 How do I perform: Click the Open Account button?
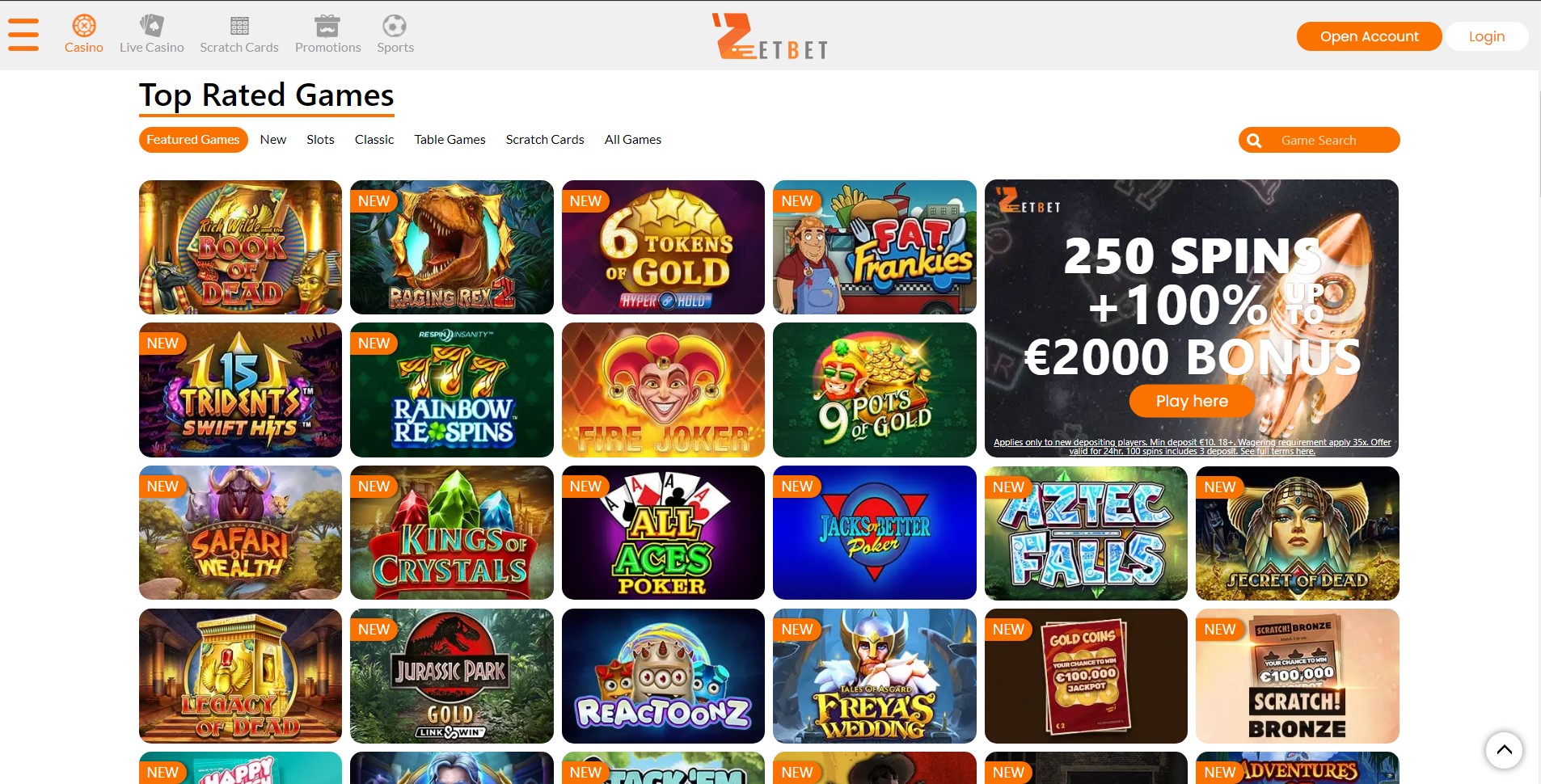pyautogui.click(x=1369, y=36)
